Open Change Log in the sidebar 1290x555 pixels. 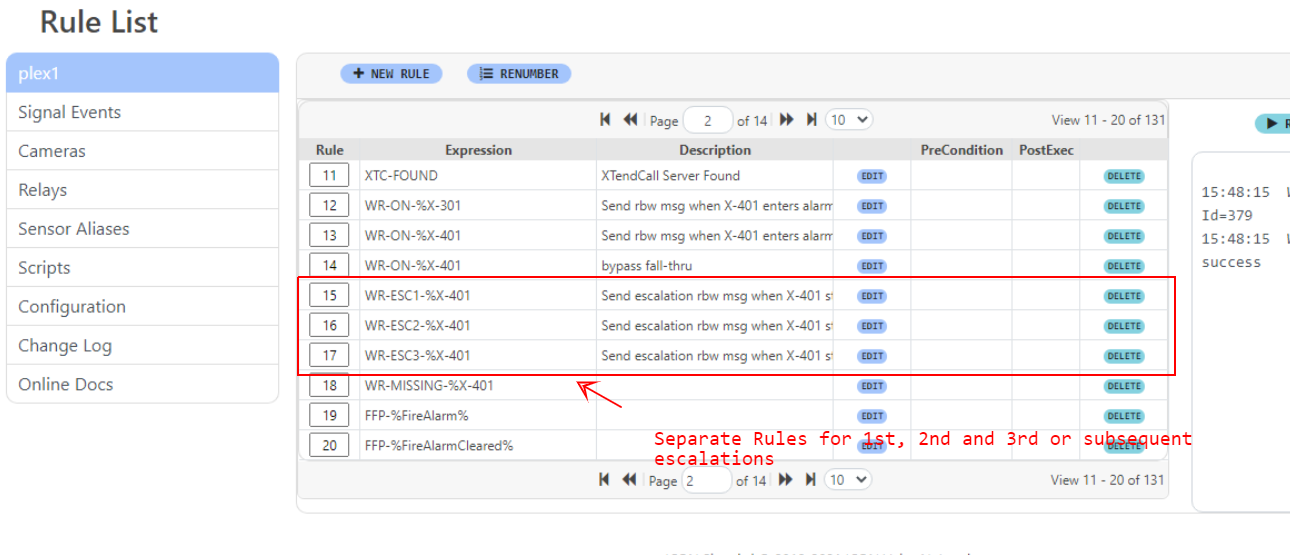(x=142, y=346)
